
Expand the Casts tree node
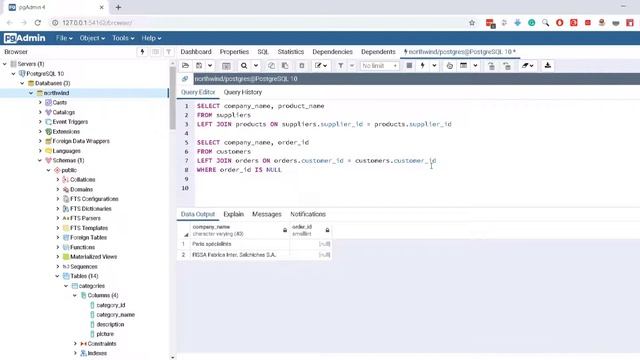click(x=40, y=102)
